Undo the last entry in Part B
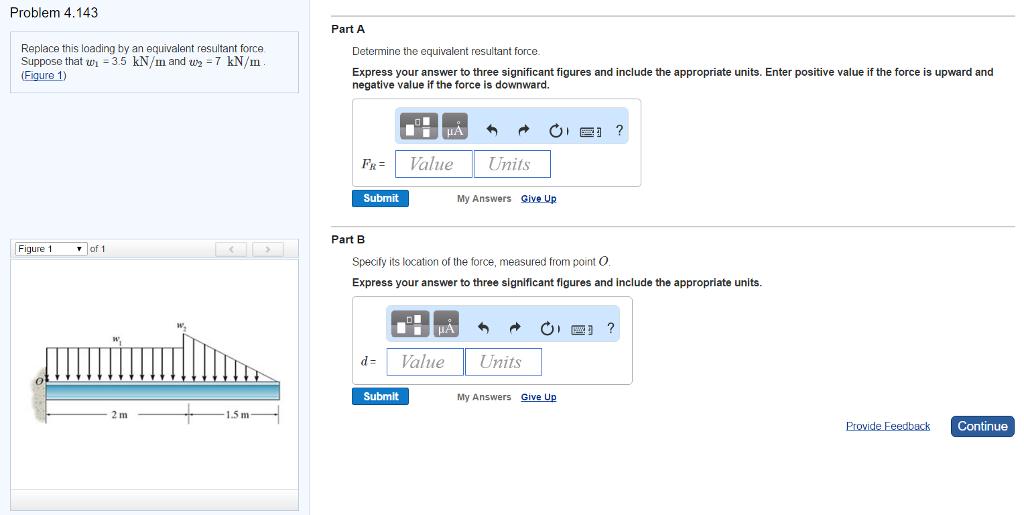This screenshot has height=515, width=1024. pyautogui.click(x=484, y=328)
